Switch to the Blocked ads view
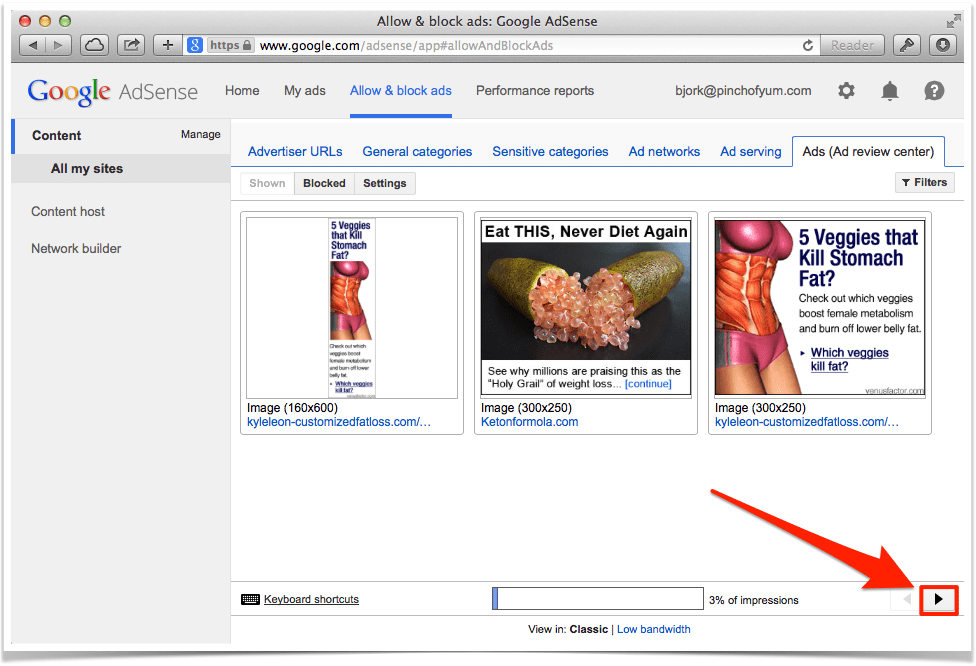This screenshot has width=976, height=666. pos(323,183)
